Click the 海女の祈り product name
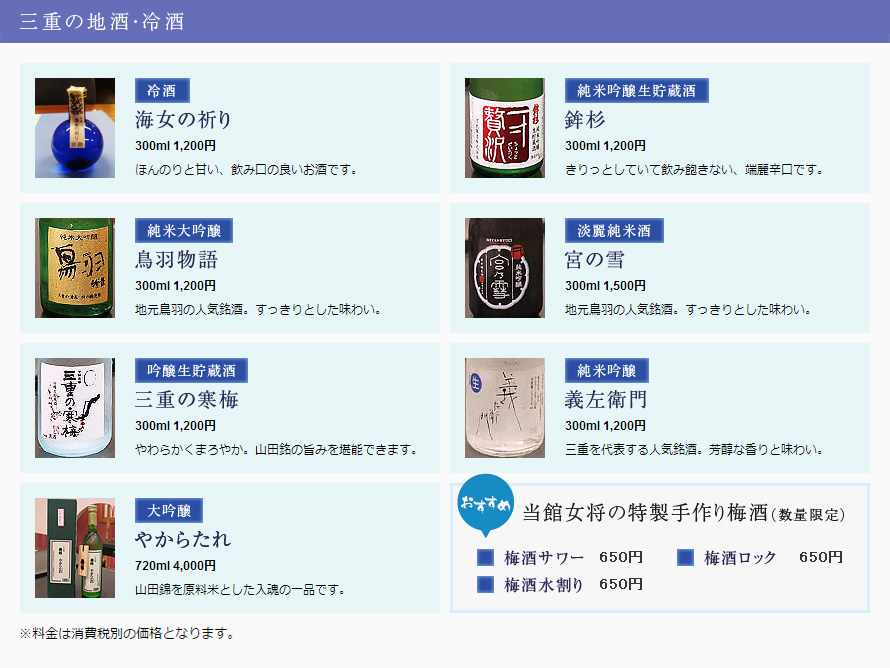The image size is (890, 668). (184, 120)
